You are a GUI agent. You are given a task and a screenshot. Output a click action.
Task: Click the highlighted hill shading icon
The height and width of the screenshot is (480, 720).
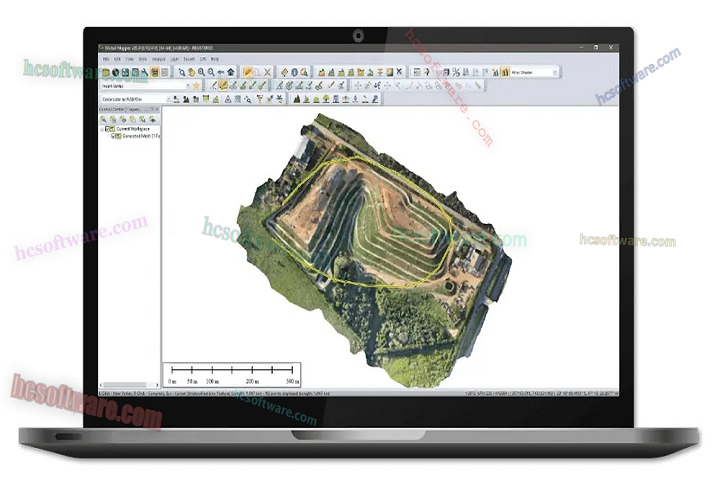click(x=505, y=72)
